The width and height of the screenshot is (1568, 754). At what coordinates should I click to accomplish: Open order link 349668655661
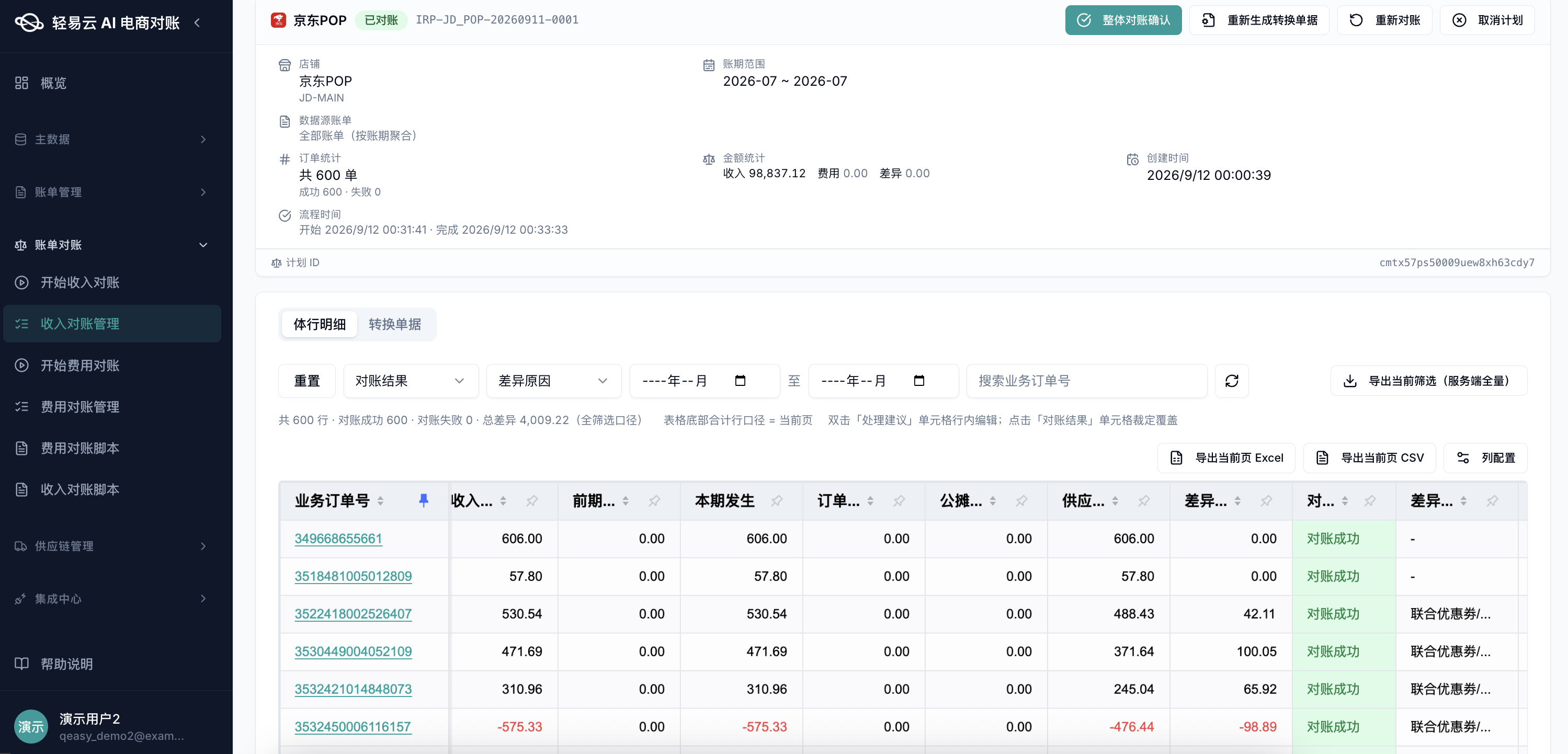(x=338, y=539)
